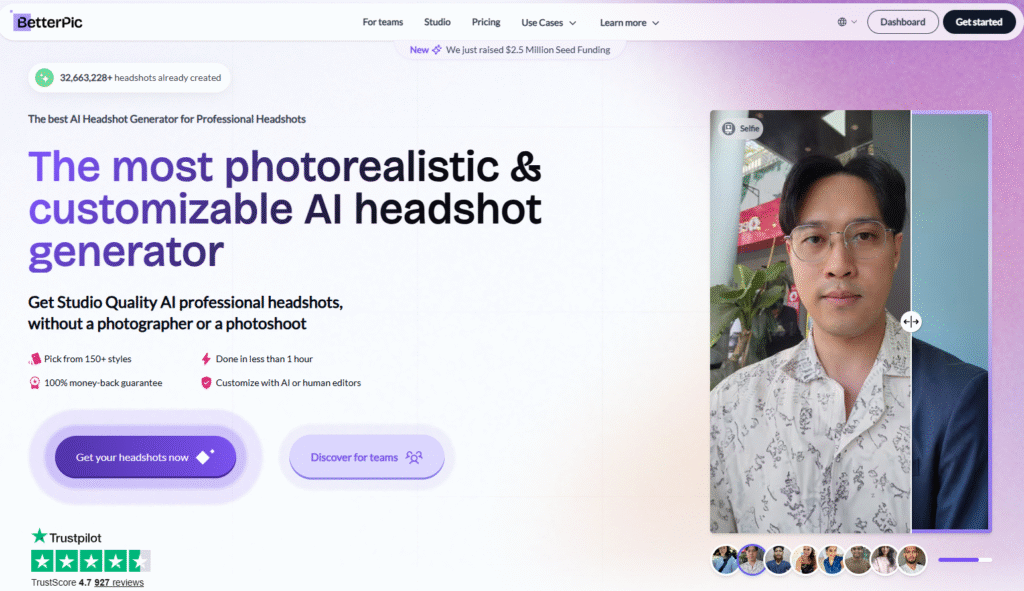Open the 'Pricing' page from the navbar
Screen dimensions: 1024x591
tap(486, 21)
